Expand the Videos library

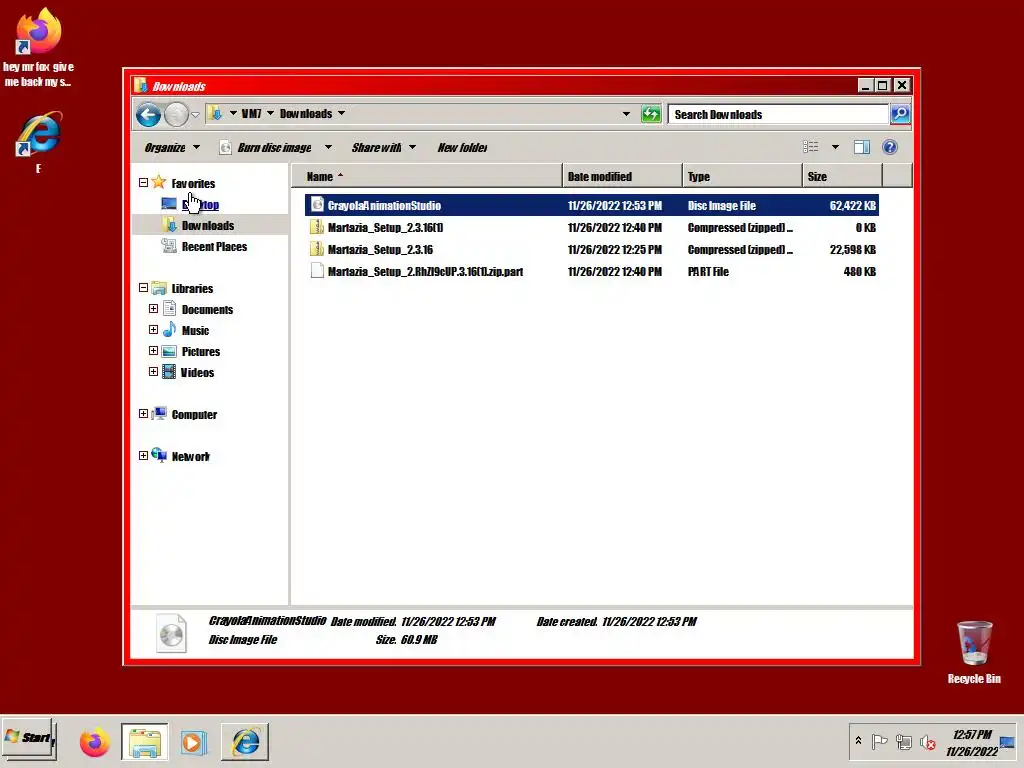coord(153,372)
